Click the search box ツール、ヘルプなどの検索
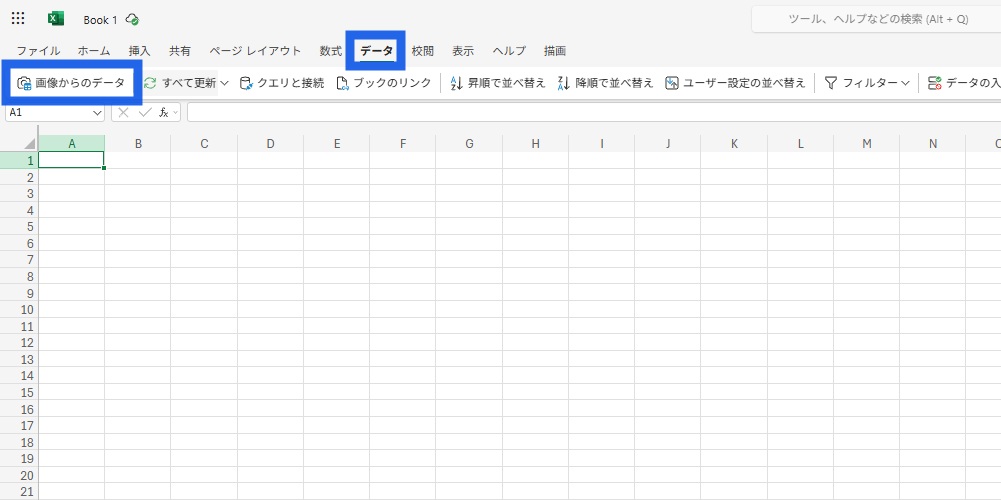Viewport: 1001px width, 500px height. click(x=876, y=19)
